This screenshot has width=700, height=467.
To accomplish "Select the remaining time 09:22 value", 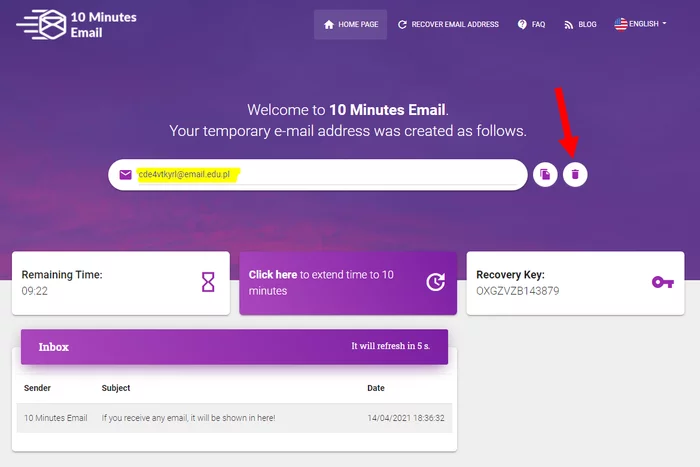I will (x=34, y=291).
